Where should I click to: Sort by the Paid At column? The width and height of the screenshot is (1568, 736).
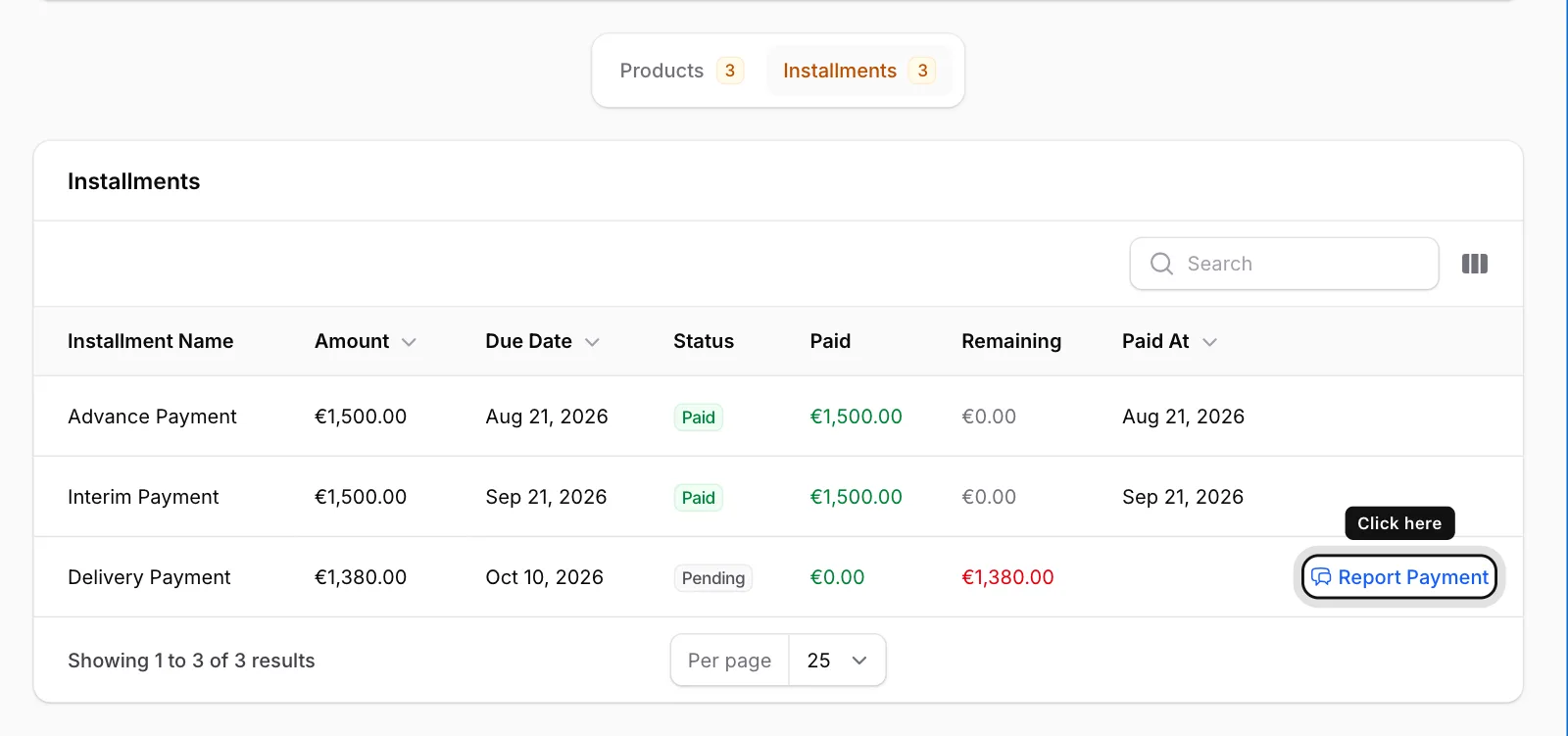pos(1169,341)
